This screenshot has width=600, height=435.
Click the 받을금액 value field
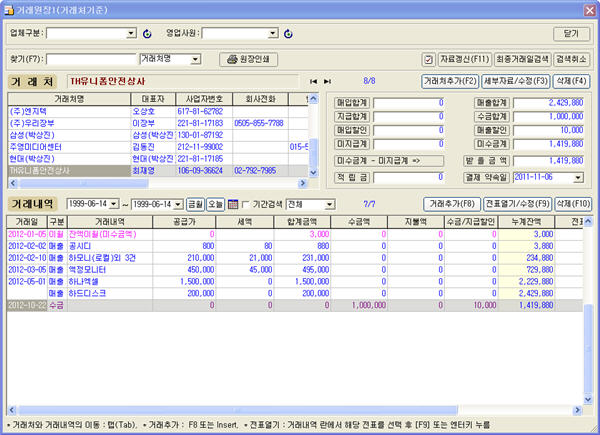tap(548, 161)
